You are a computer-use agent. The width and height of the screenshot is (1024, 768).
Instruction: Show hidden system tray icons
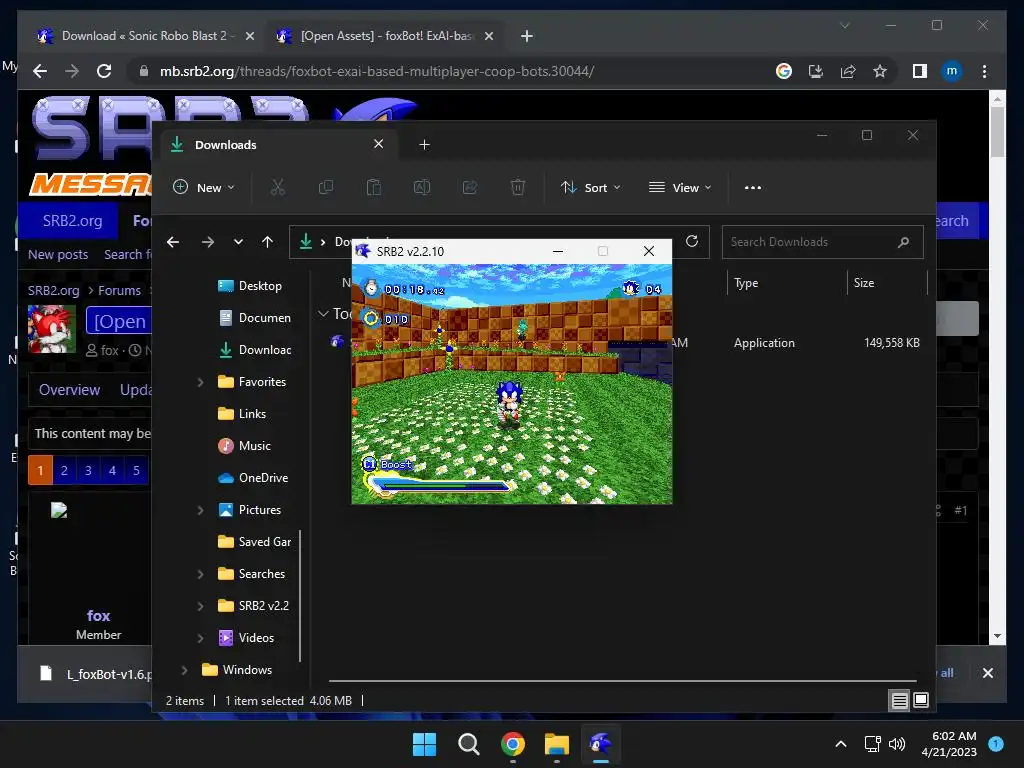[841, 744]
